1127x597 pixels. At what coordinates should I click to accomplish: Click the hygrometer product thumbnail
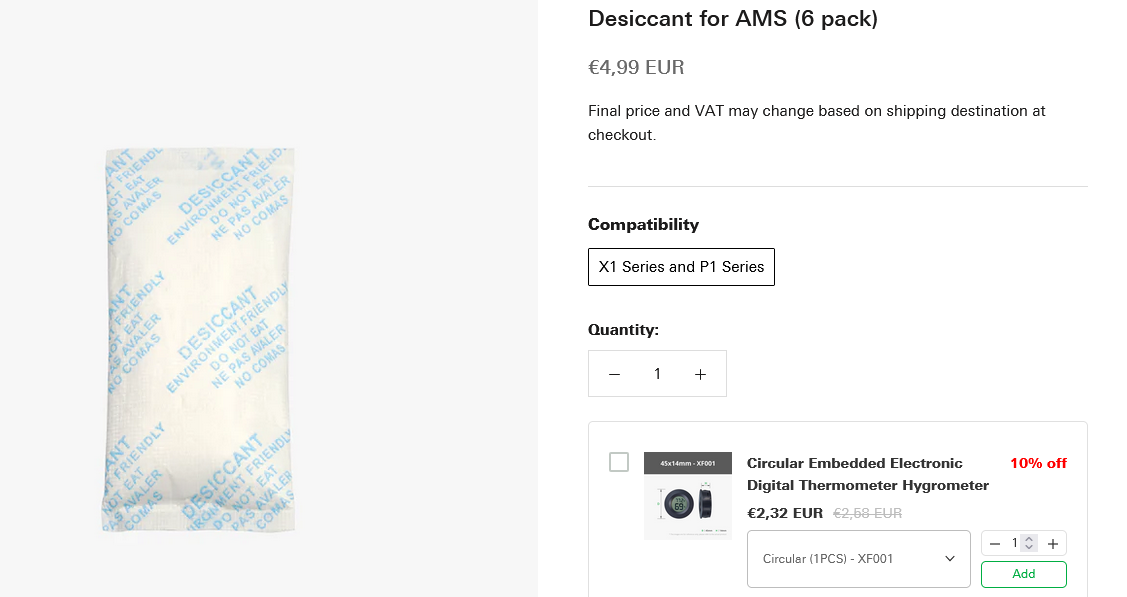[x=688, y=496]
